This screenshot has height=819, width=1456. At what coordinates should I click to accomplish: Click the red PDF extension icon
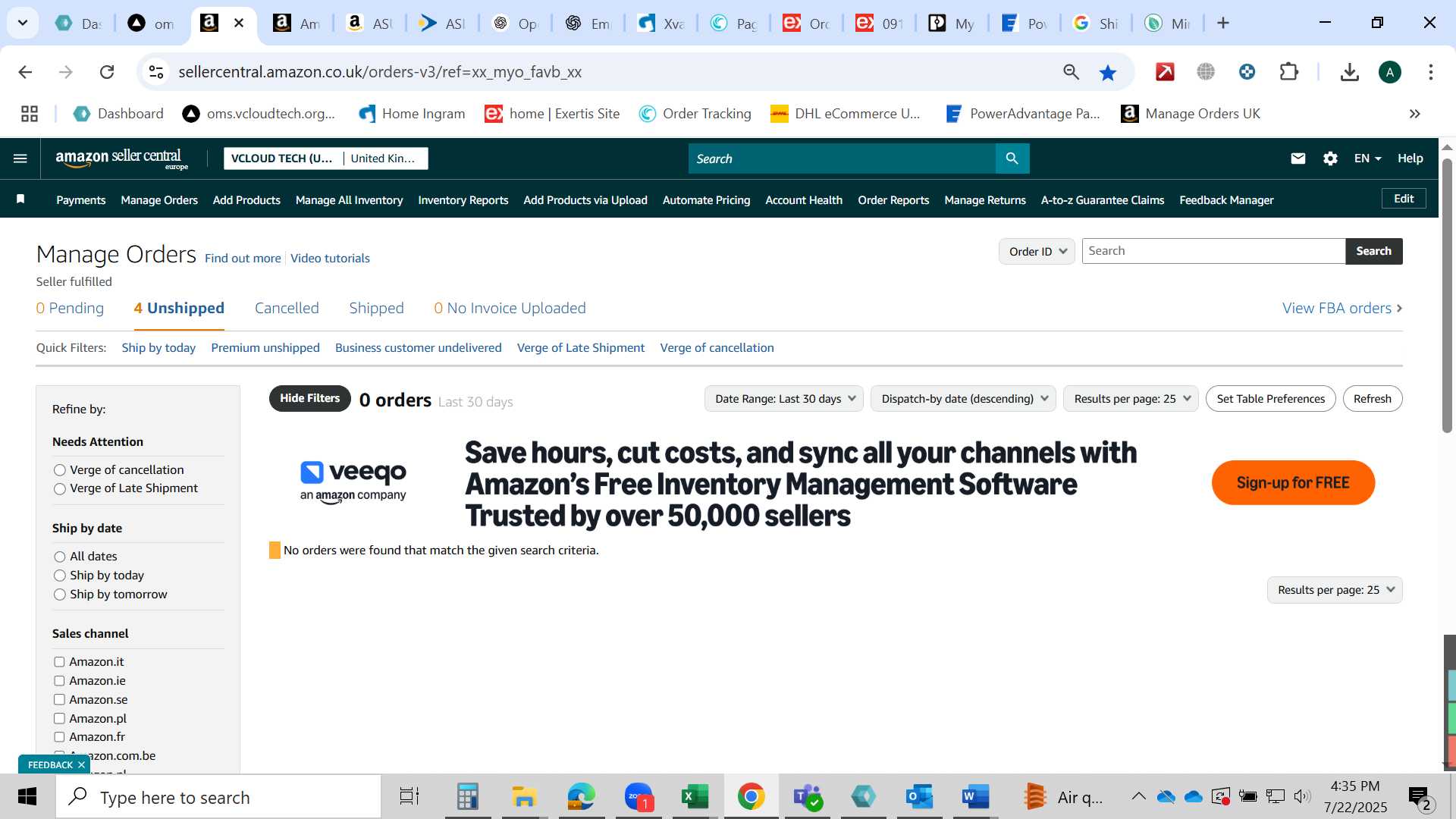(x=1165, y=72)
